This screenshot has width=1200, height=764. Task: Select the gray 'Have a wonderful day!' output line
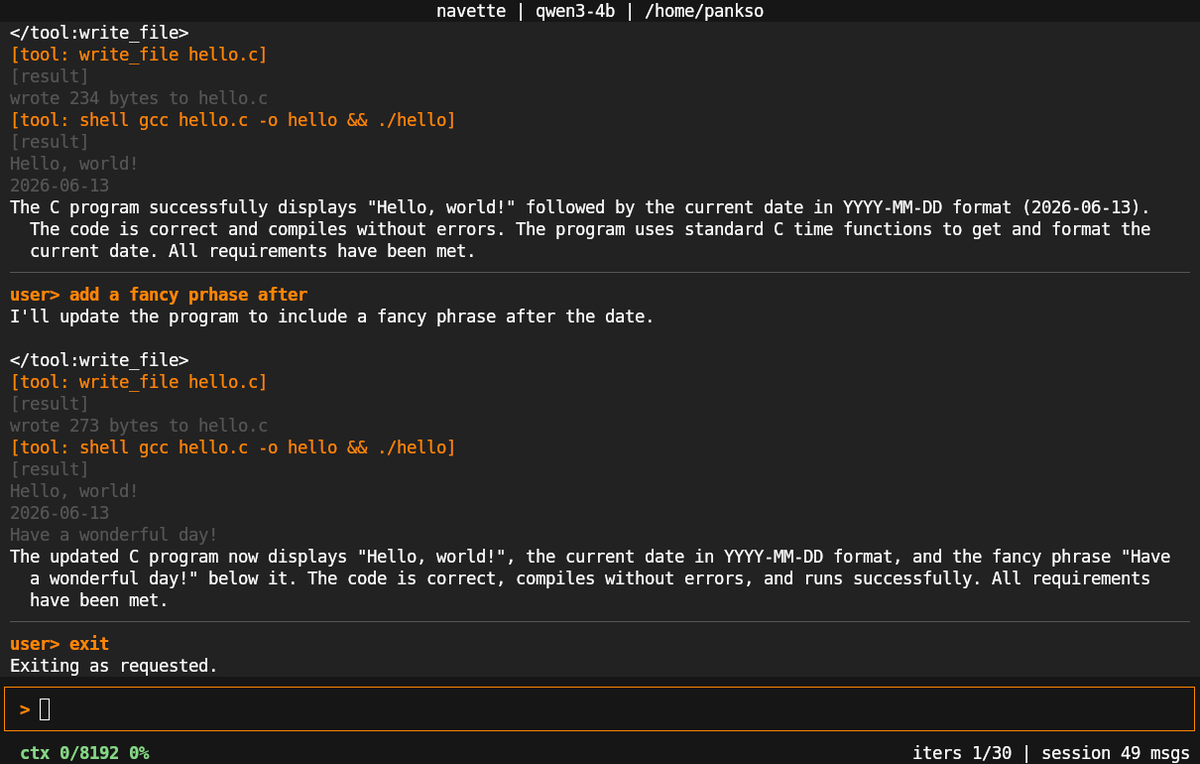coord(114,535)
